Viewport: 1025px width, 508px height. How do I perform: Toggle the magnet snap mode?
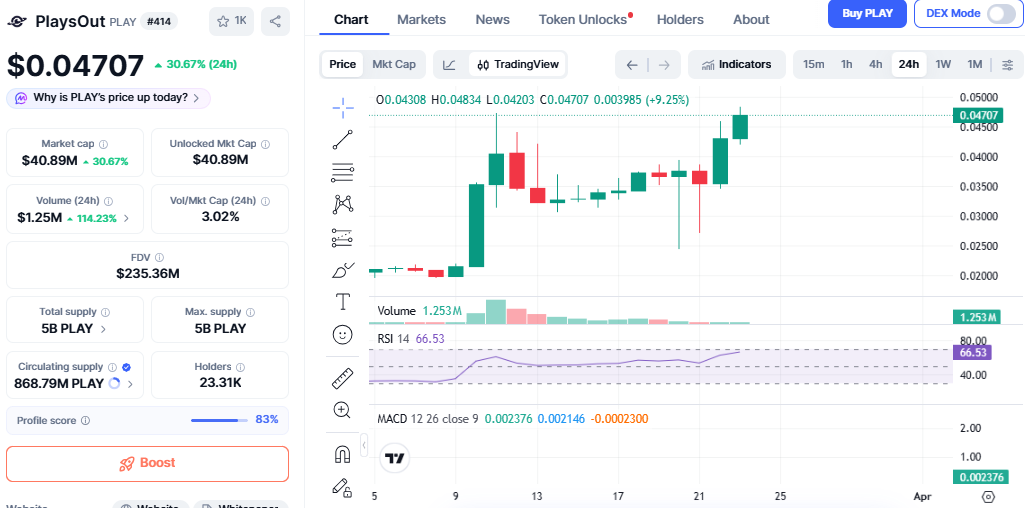(343, 454)
